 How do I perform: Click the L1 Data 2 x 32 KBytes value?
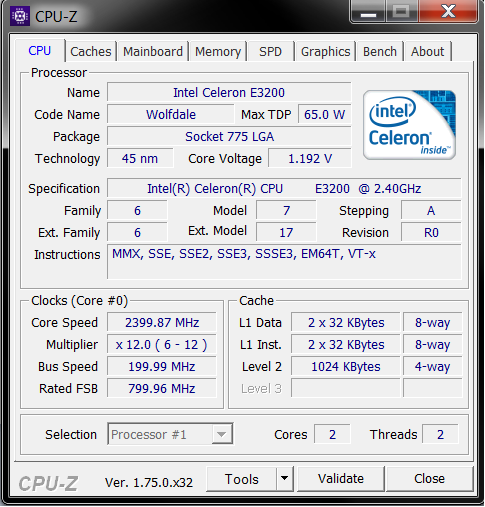pyautogui.click(x=346, y=322)
